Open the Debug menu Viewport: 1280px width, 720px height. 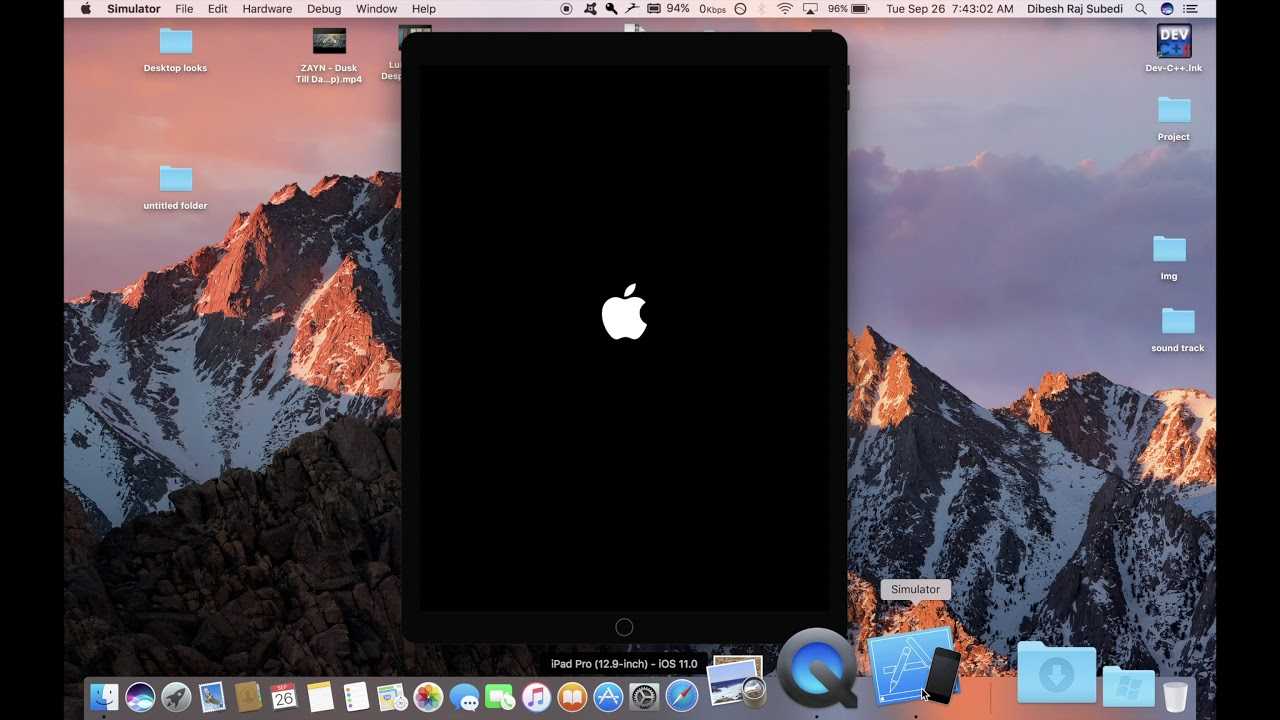coord(324,9)
